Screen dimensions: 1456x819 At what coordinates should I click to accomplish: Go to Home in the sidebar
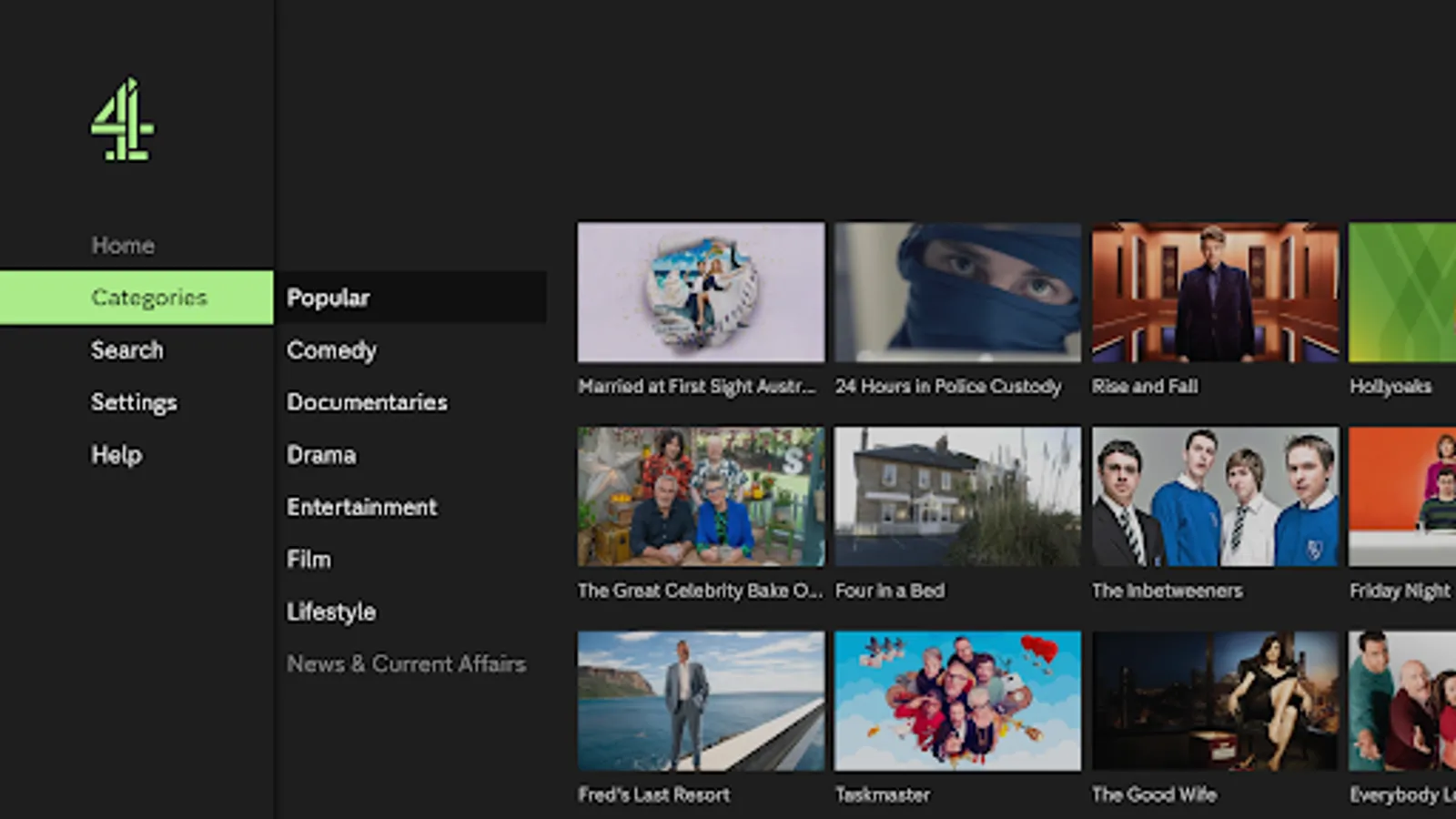(x=123, y=246)
